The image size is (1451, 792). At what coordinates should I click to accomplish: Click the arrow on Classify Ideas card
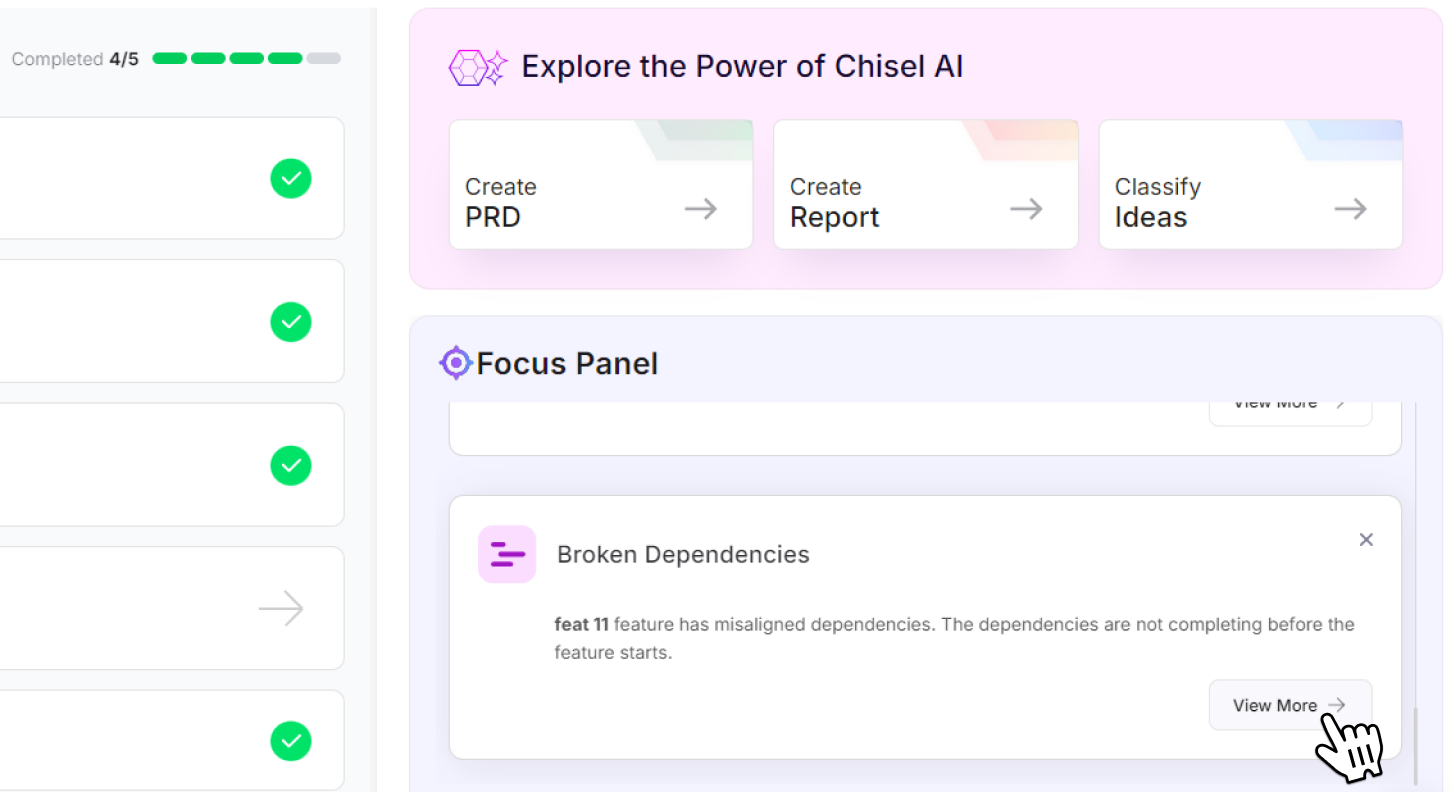tap(1350, 209)
